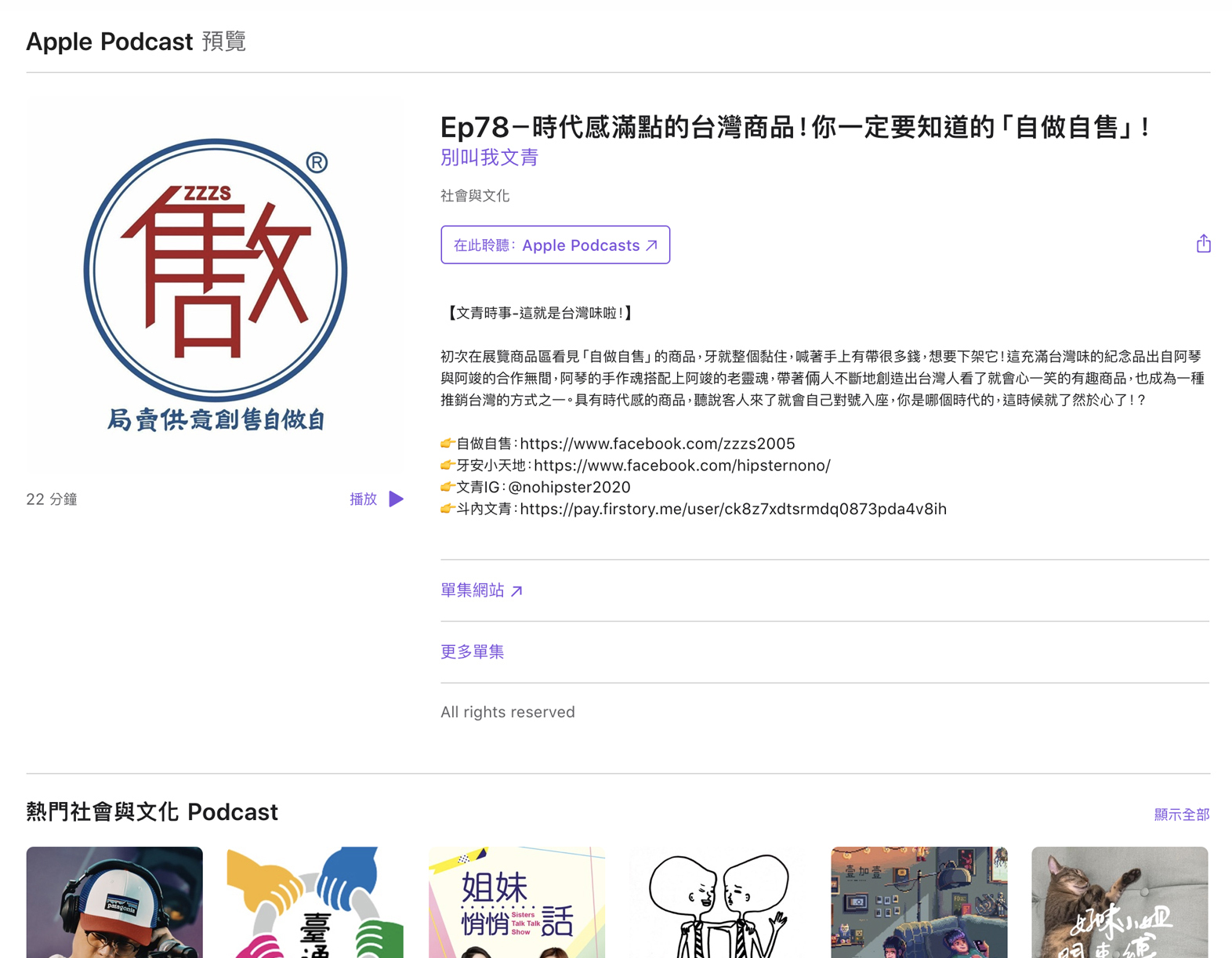Click the @nohipster2020 Instagram text
The image size is (1232, 958).
[569, 488]
